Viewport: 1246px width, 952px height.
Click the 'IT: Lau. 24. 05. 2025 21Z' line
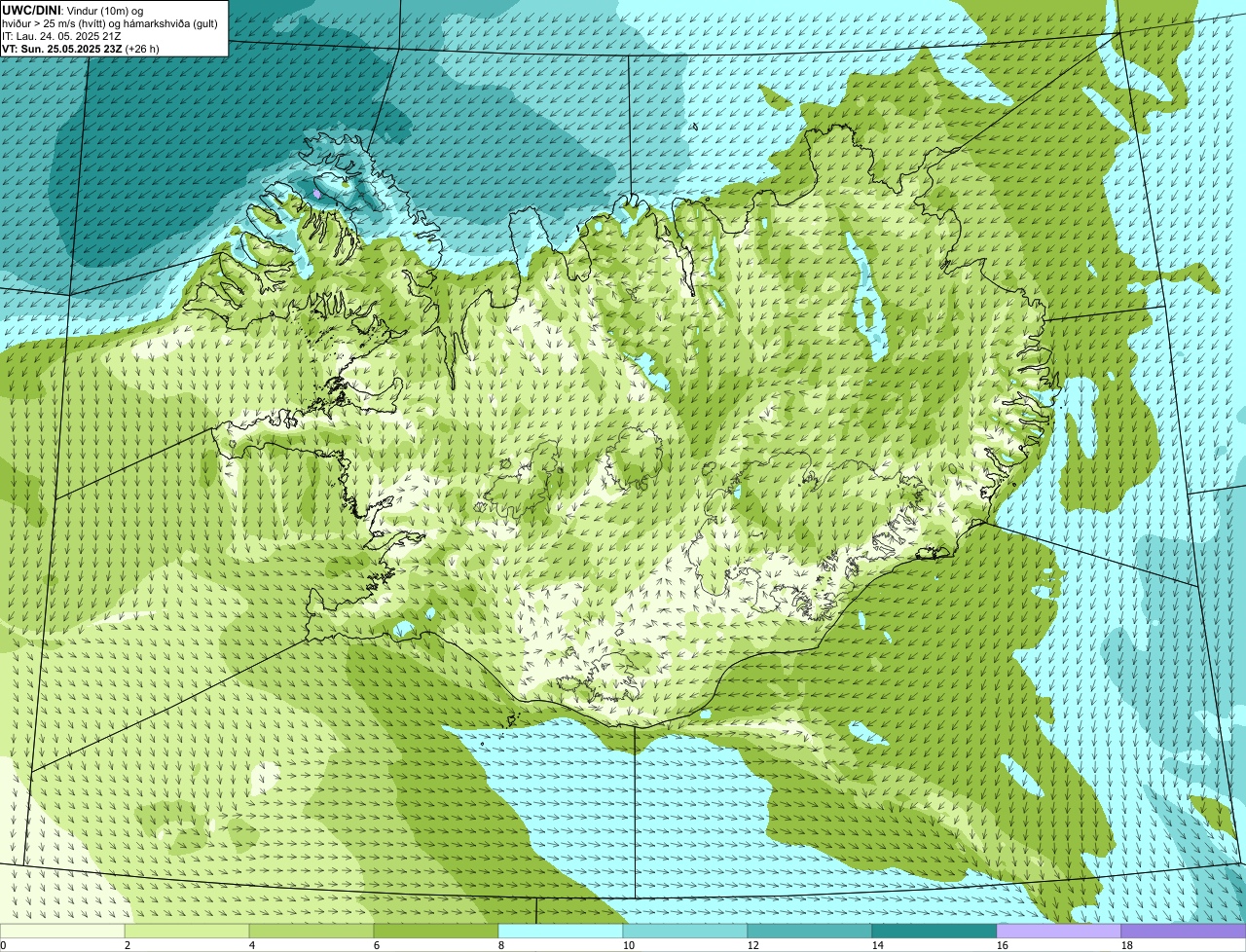coord(61,36)
